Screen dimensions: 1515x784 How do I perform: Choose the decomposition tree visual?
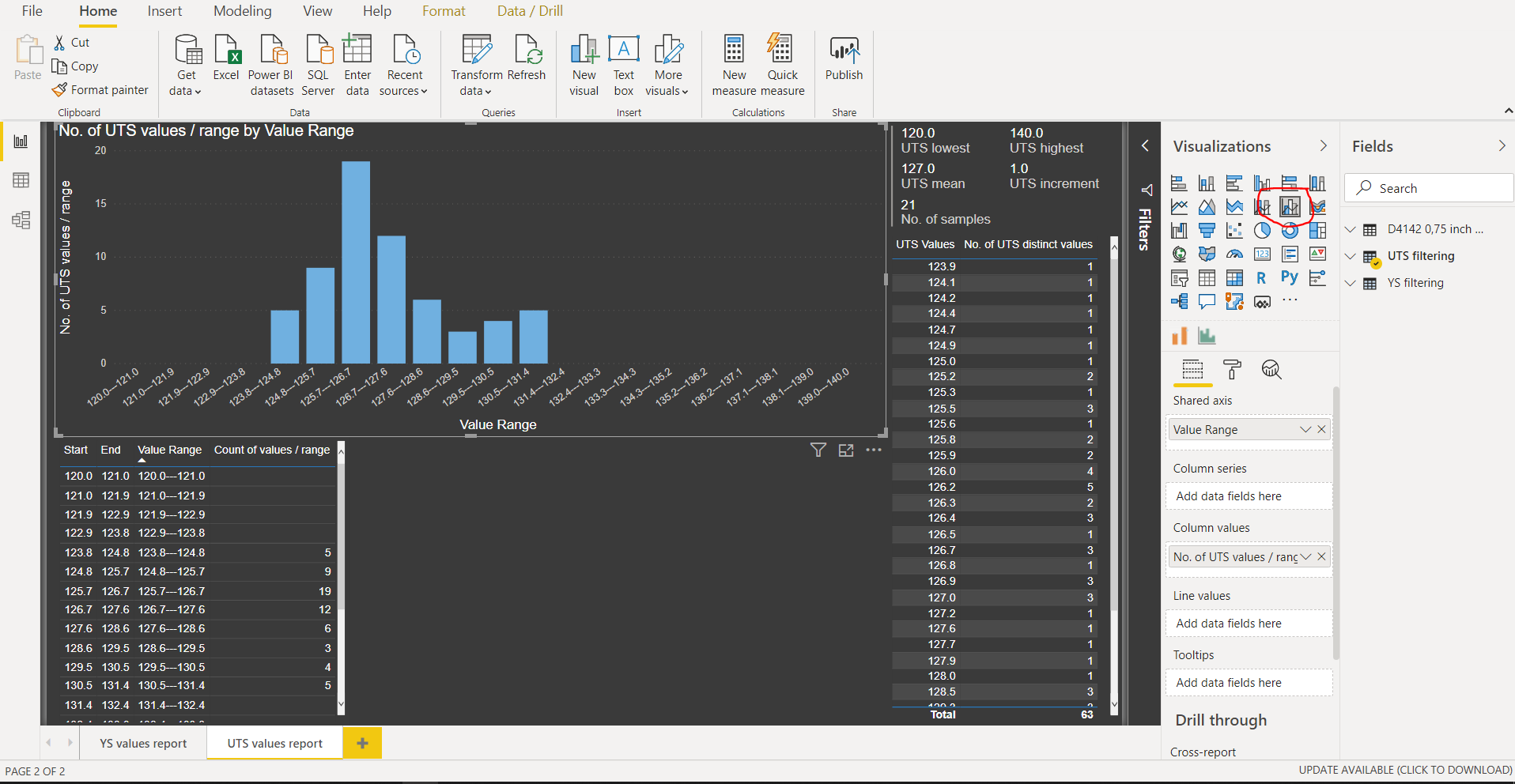tap(1179, 301)
